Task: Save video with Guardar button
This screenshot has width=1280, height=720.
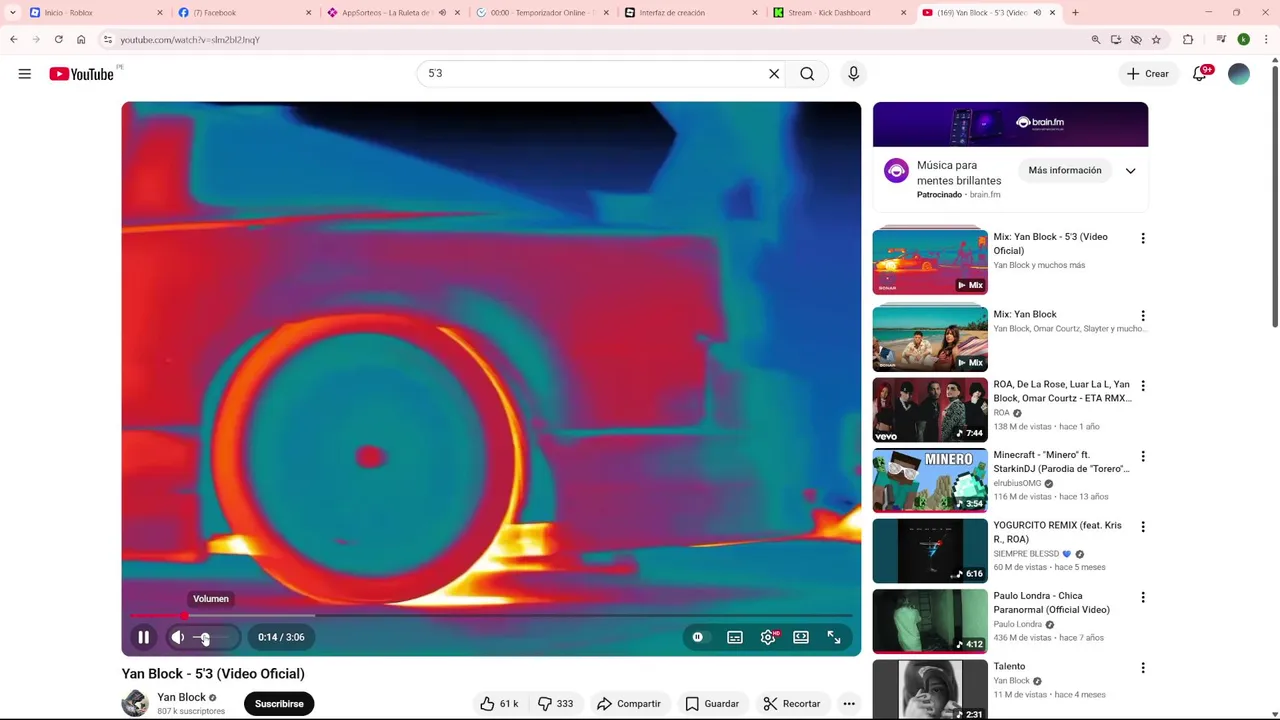Action: coord(712,704)
